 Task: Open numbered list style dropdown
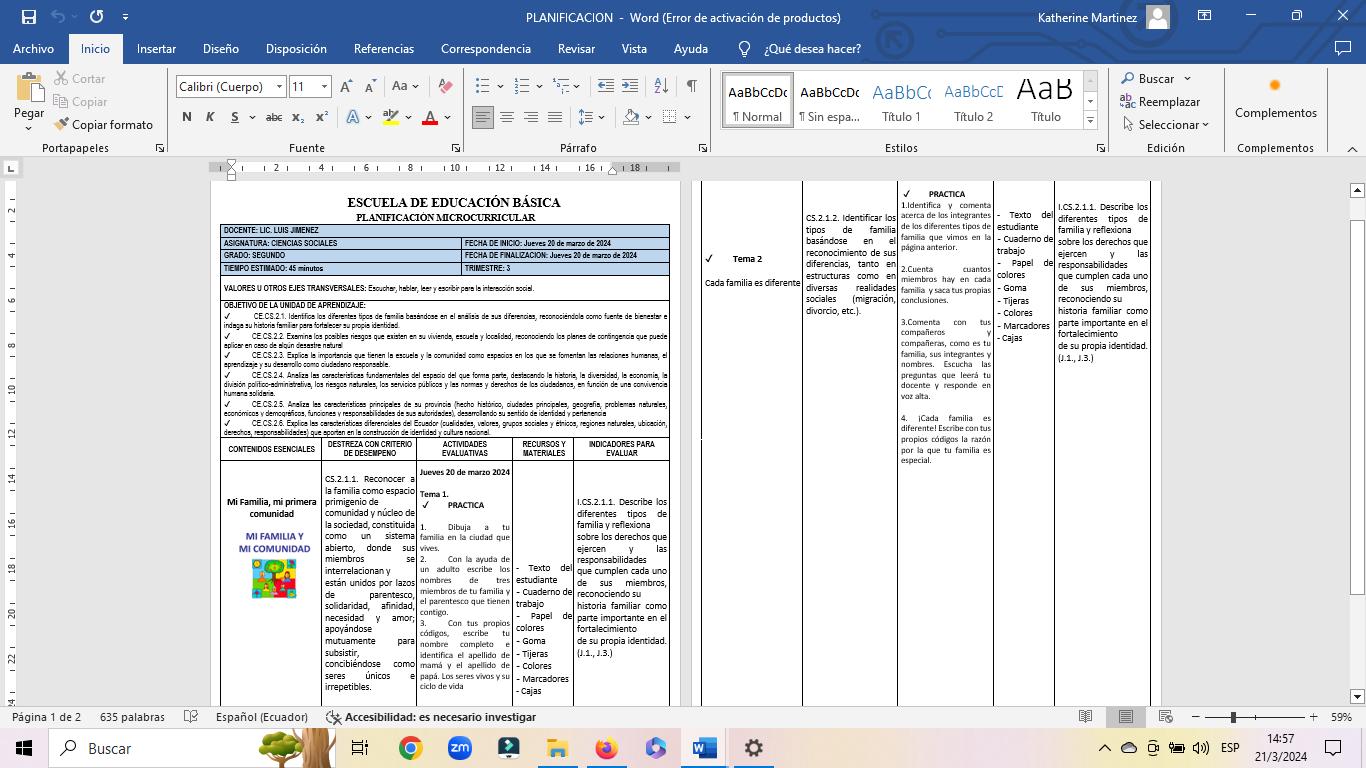click(540, 86)
